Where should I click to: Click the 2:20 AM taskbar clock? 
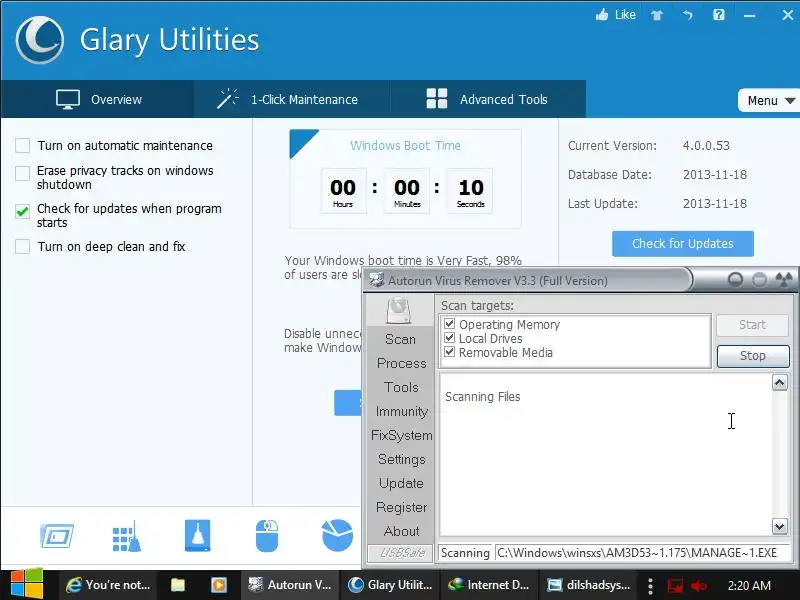tap(749, 585)
